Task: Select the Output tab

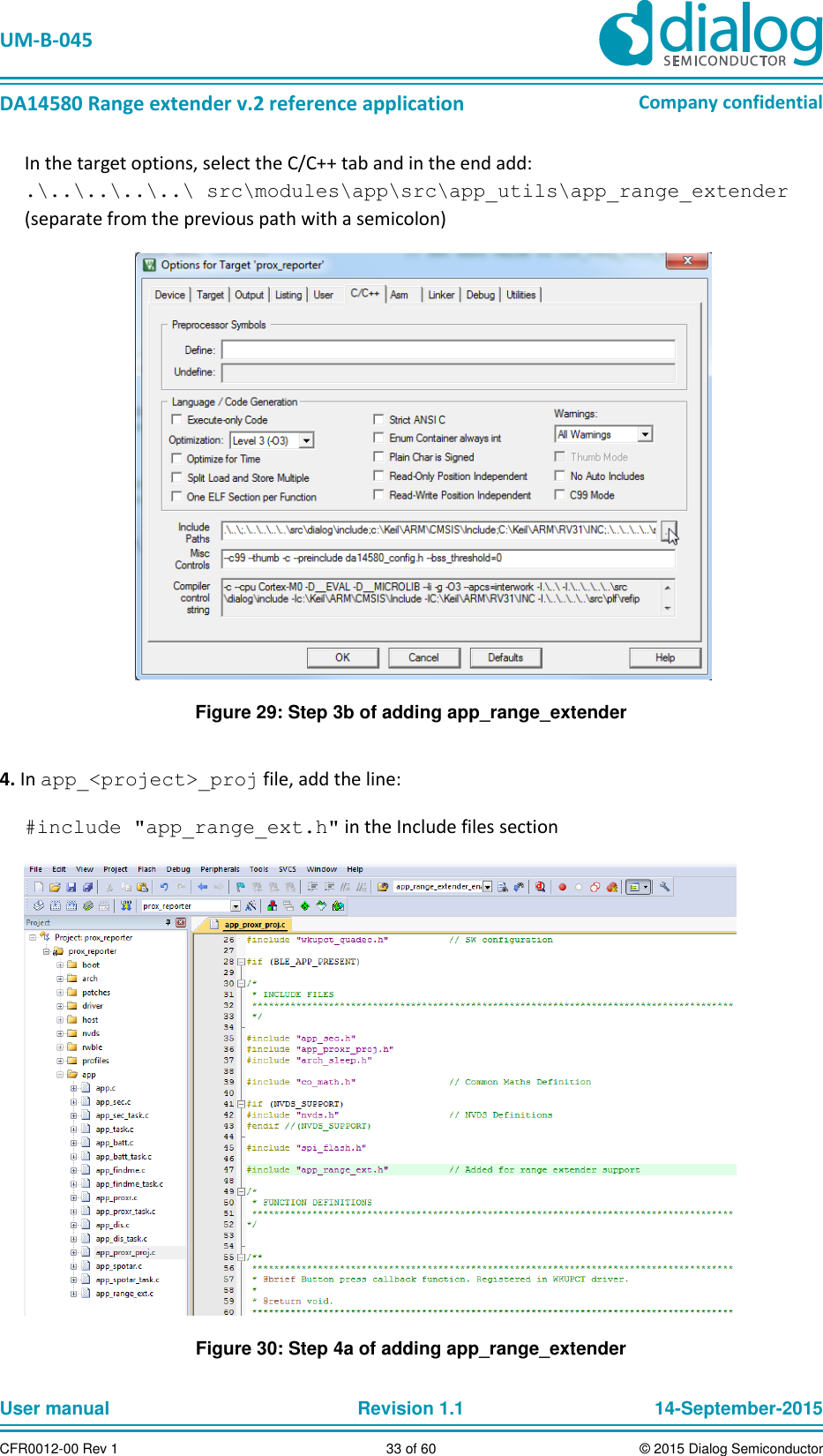Action: coord(249,295)
